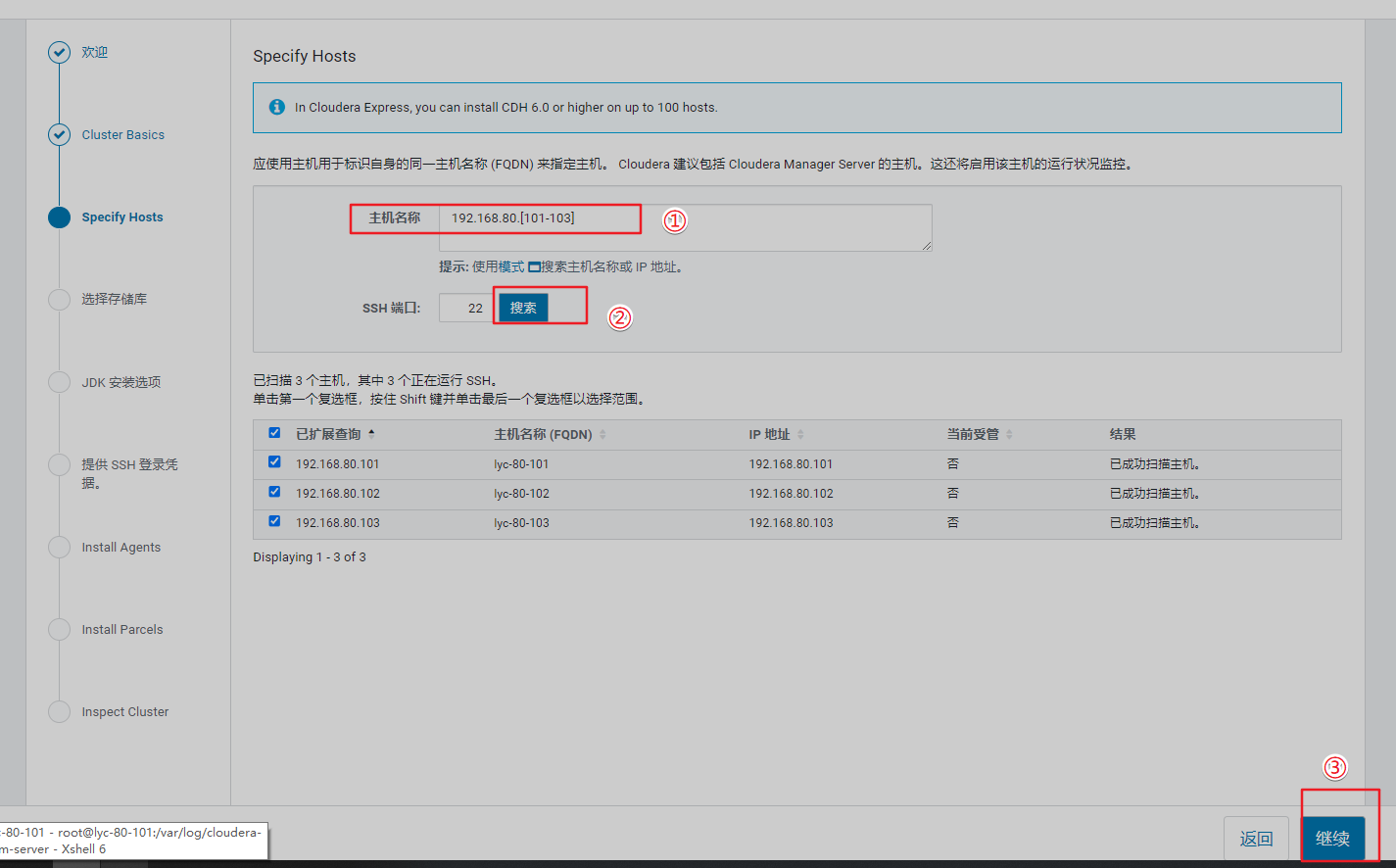Select Specify Hosts wizard step label
The image size is (1396, 868).
[x=122, y=217]
